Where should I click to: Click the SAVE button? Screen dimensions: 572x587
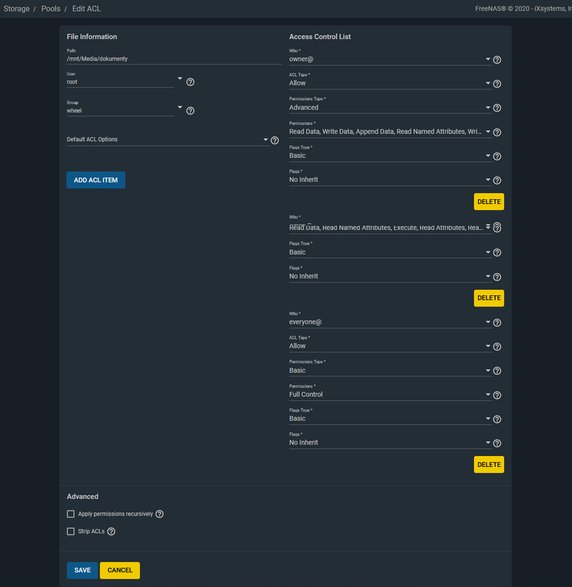point(82,570)
